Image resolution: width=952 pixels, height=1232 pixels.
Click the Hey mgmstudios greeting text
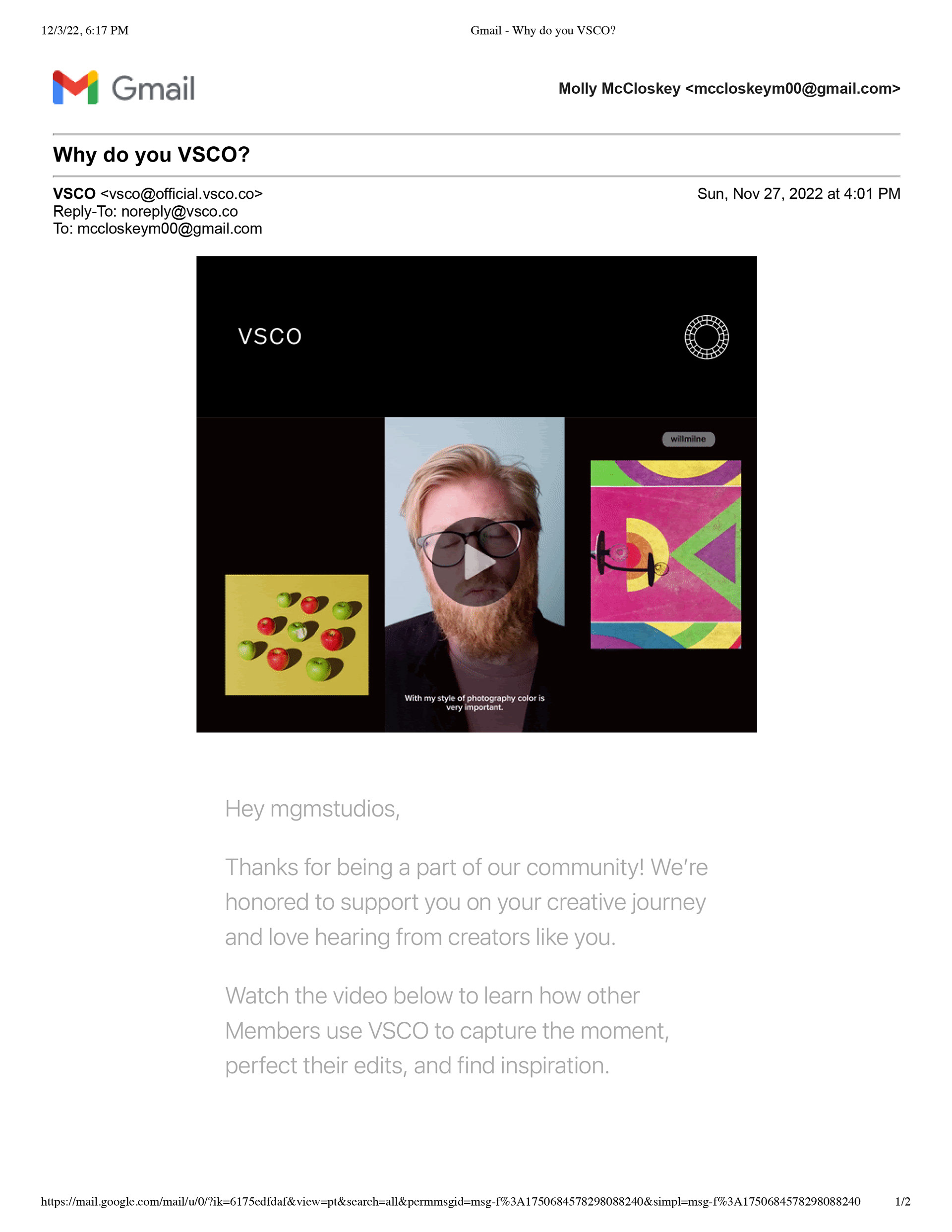pyautogui.click(x=312, y=809)
